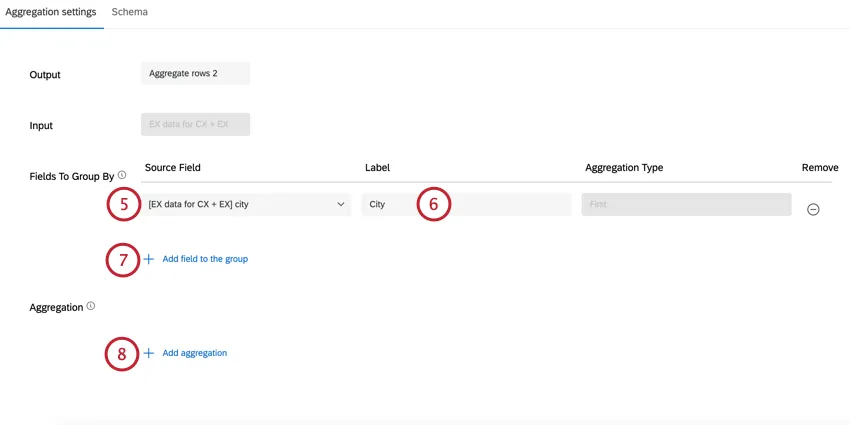Show the info tooltip beside Aggregation
This screenshot has width=850, height=425.
[91, 307]
